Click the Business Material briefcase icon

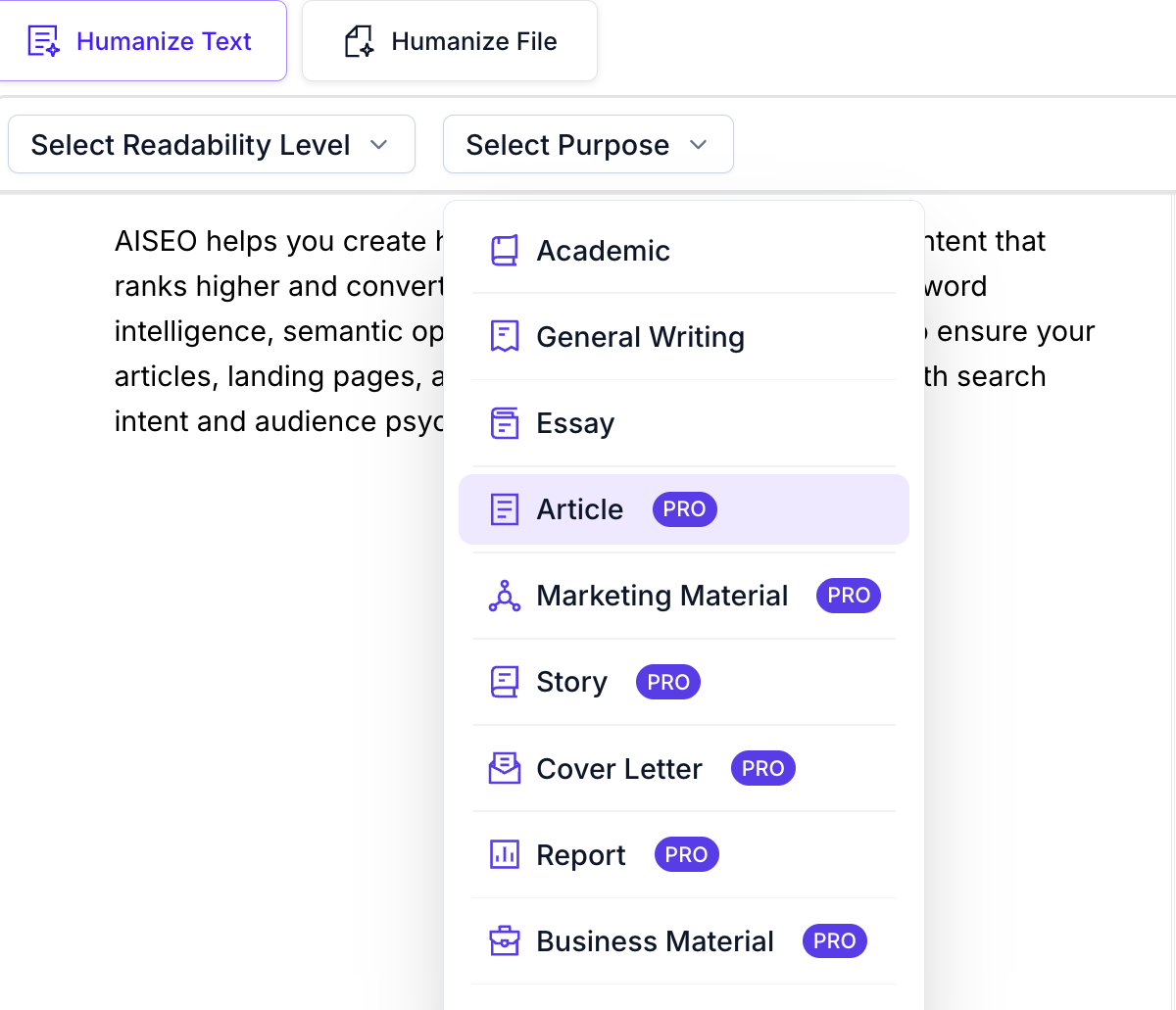505,940
